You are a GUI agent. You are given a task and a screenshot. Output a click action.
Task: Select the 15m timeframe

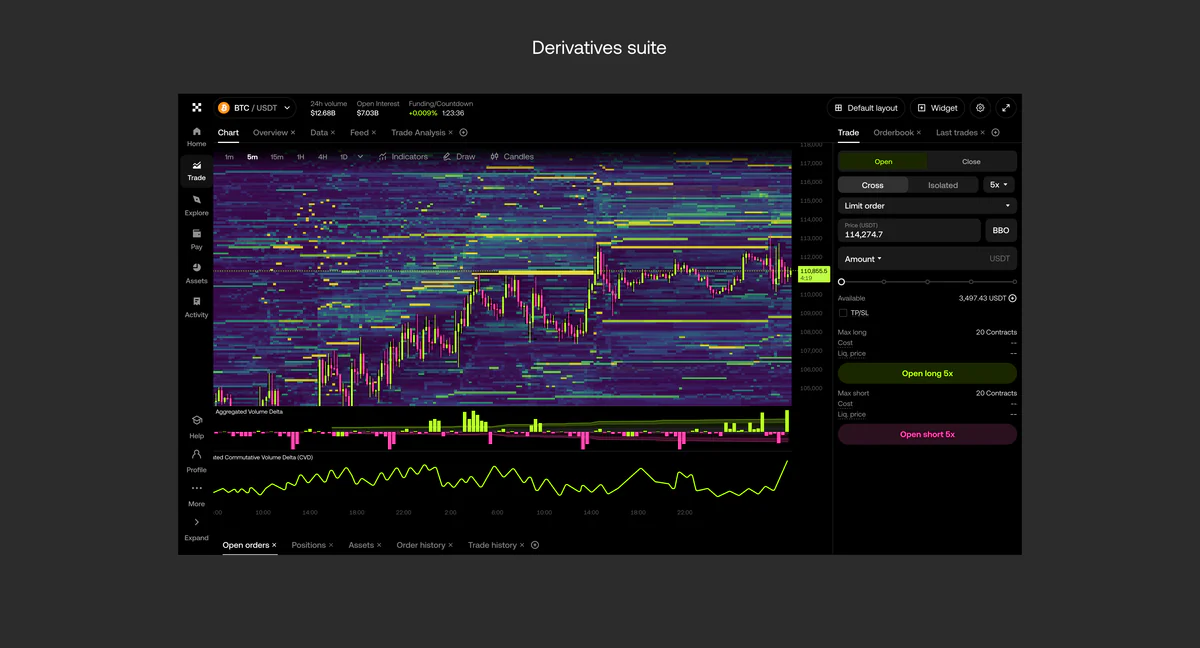click(277, 157)
